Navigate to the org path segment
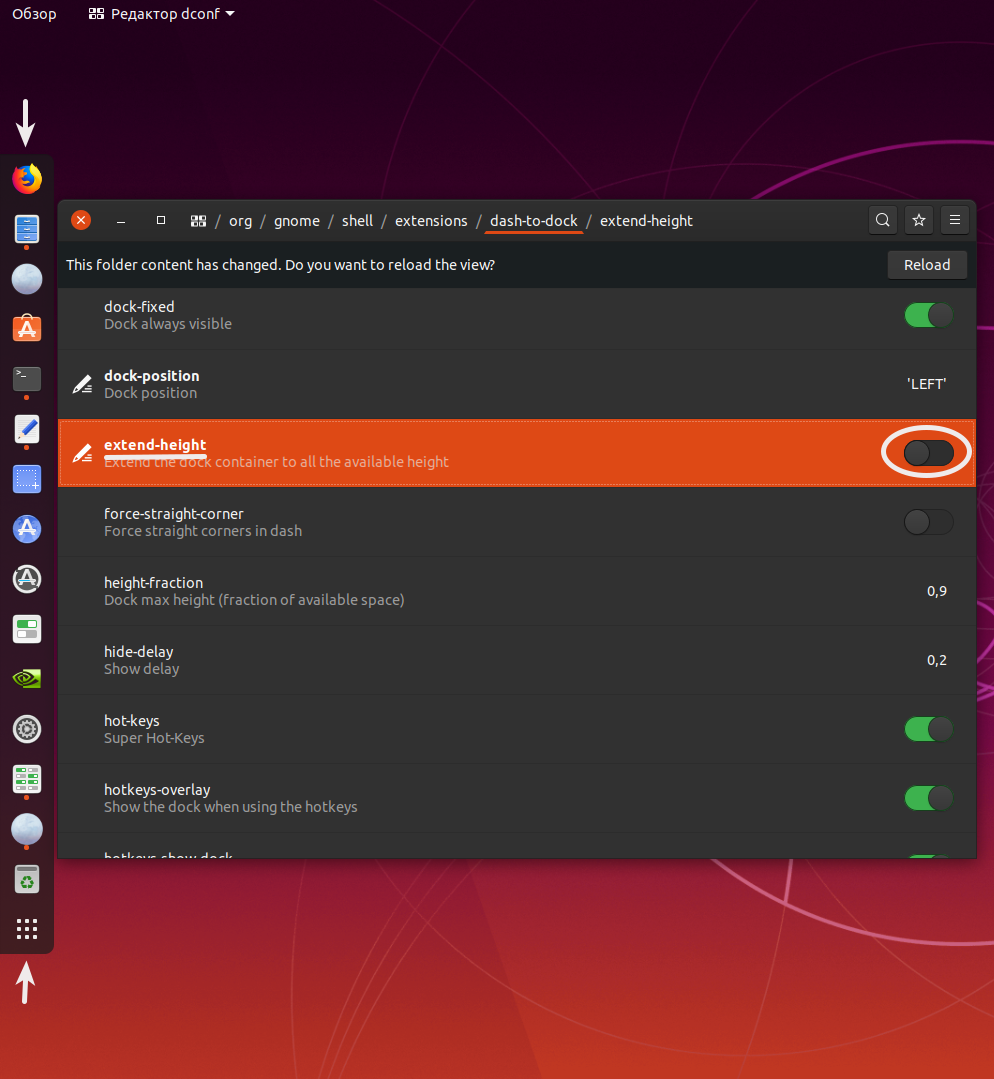This screenshot has height=1079, width=994. click(240, 221)
